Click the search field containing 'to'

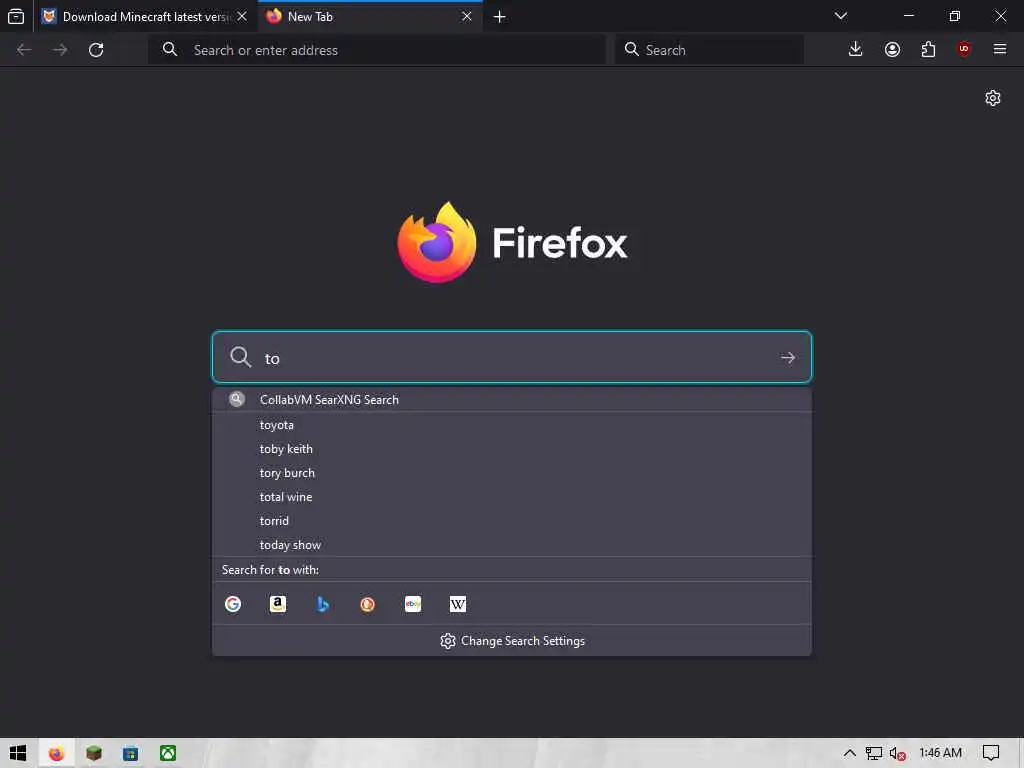click(512, 357)
